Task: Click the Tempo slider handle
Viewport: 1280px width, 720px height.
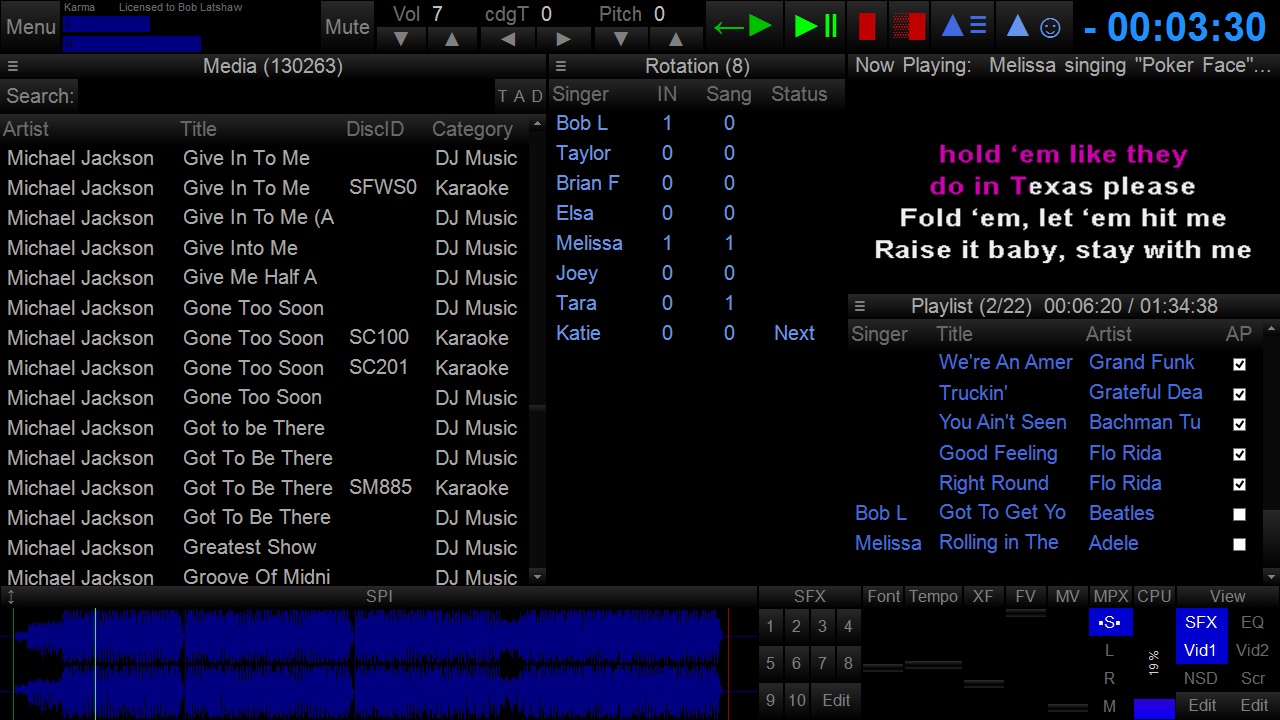Action: tap(932, 664)
